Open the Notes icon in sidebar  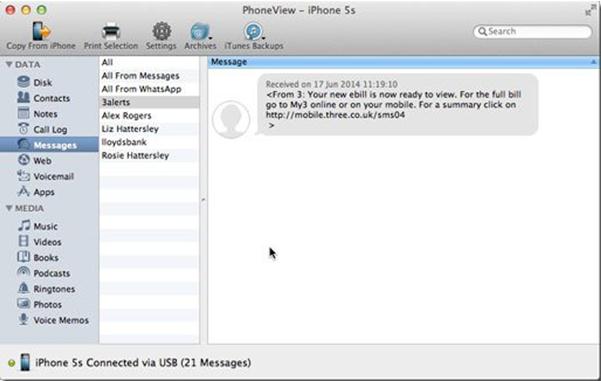click(x=23, y=113)
